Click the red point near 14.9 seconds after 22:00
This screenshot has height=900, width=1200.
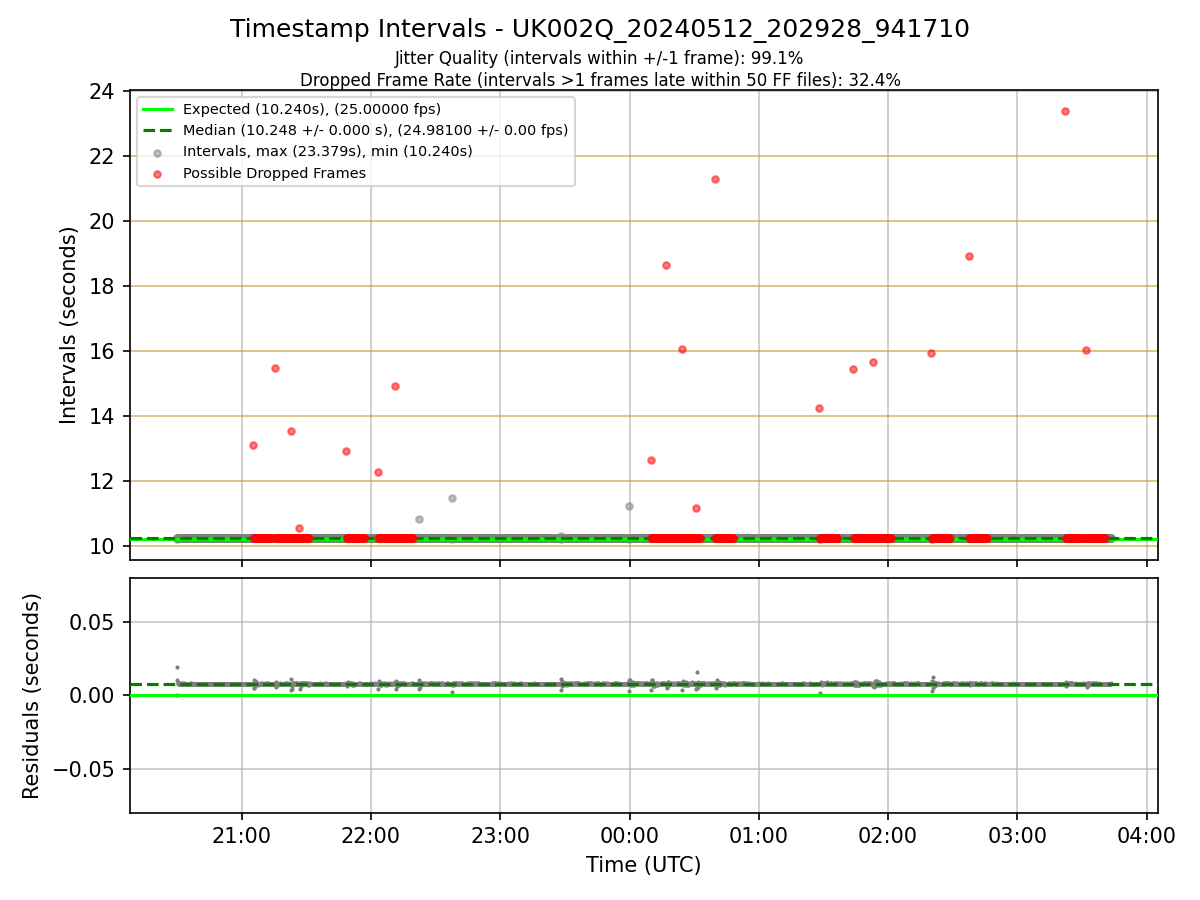[x=395, y=386]
